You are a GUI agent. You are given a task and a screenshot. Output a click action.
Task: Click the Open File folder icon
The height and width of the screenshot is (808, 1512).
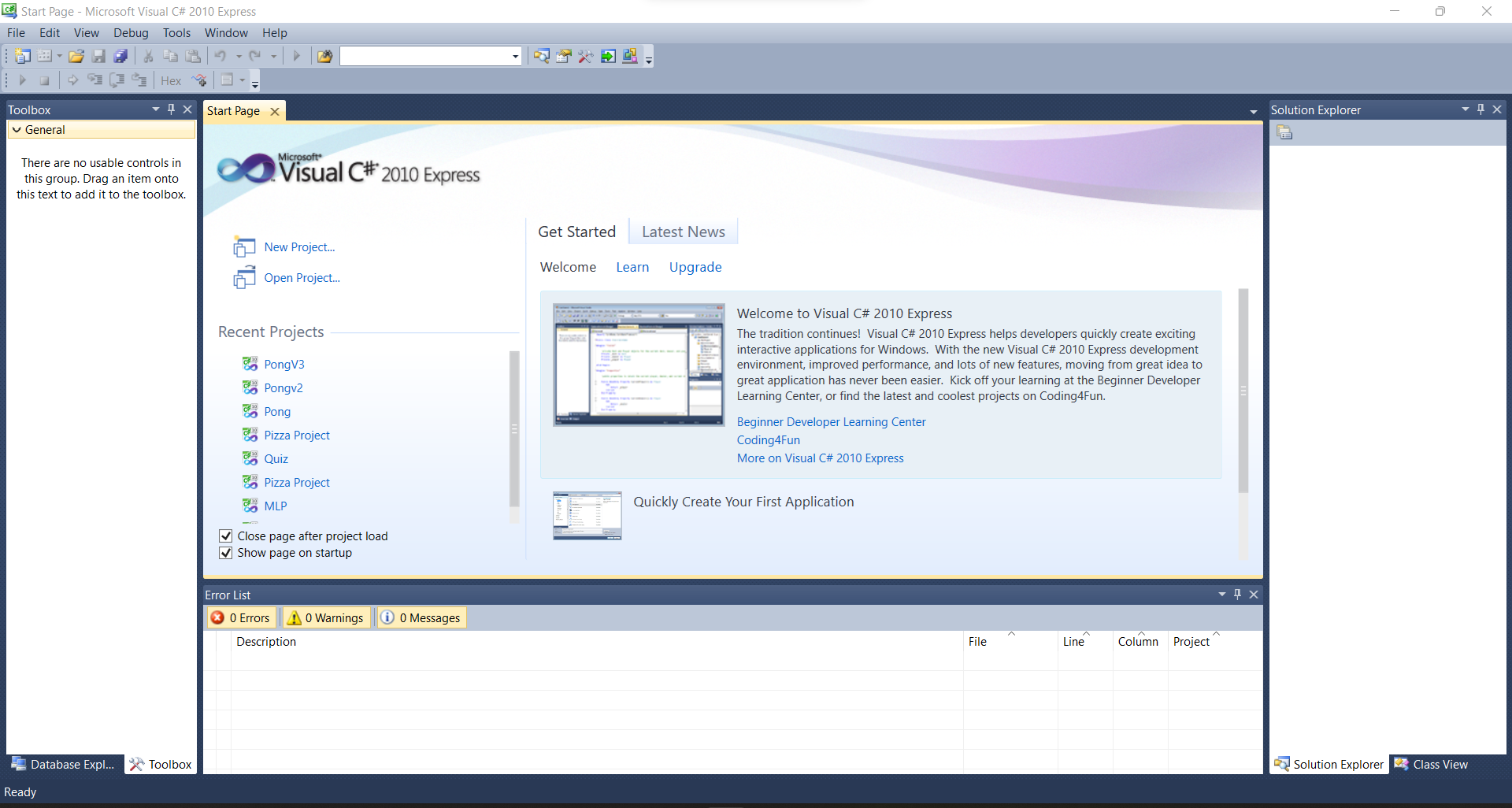click(76, 56)
